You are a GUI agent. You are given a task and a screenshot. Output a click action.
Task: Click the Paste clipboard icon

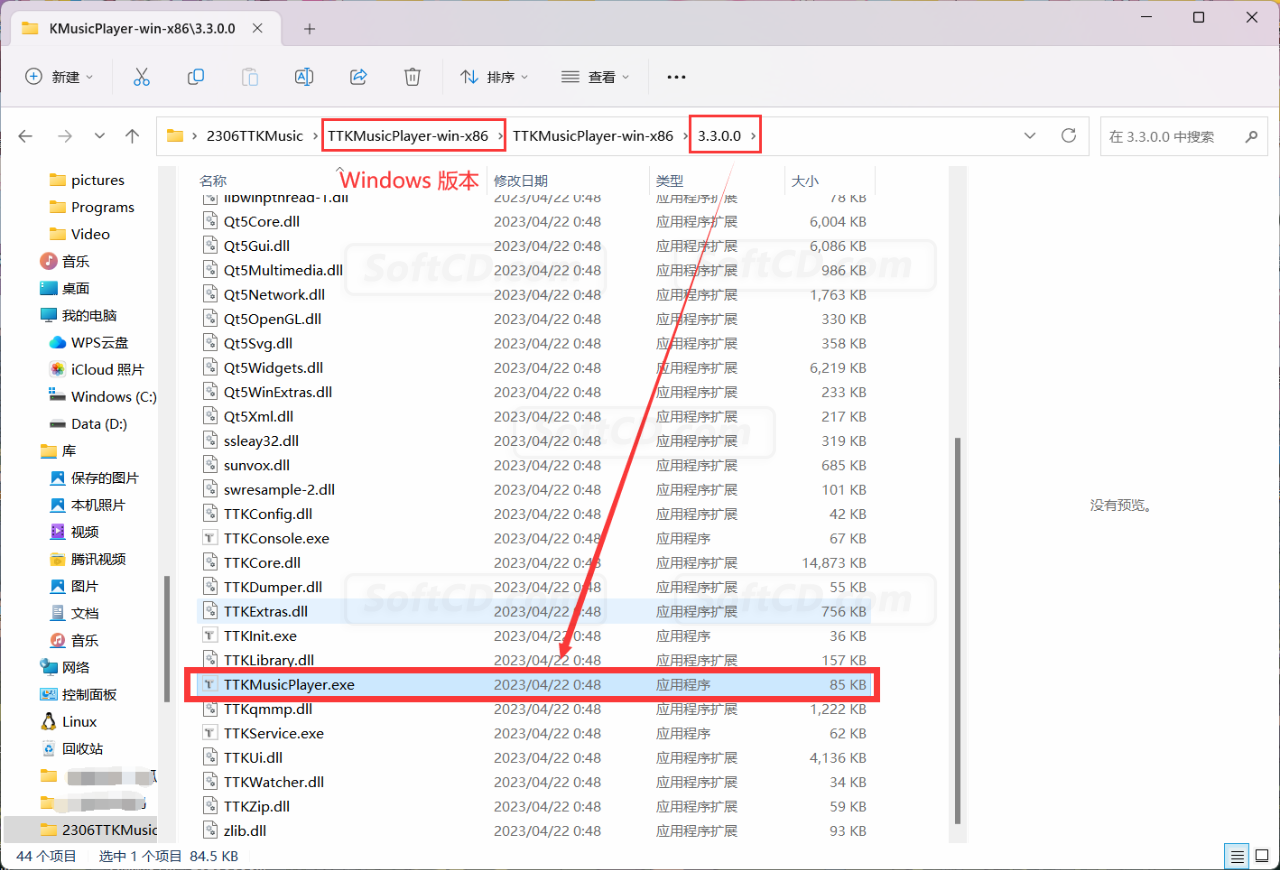click(x=250, y=77)
